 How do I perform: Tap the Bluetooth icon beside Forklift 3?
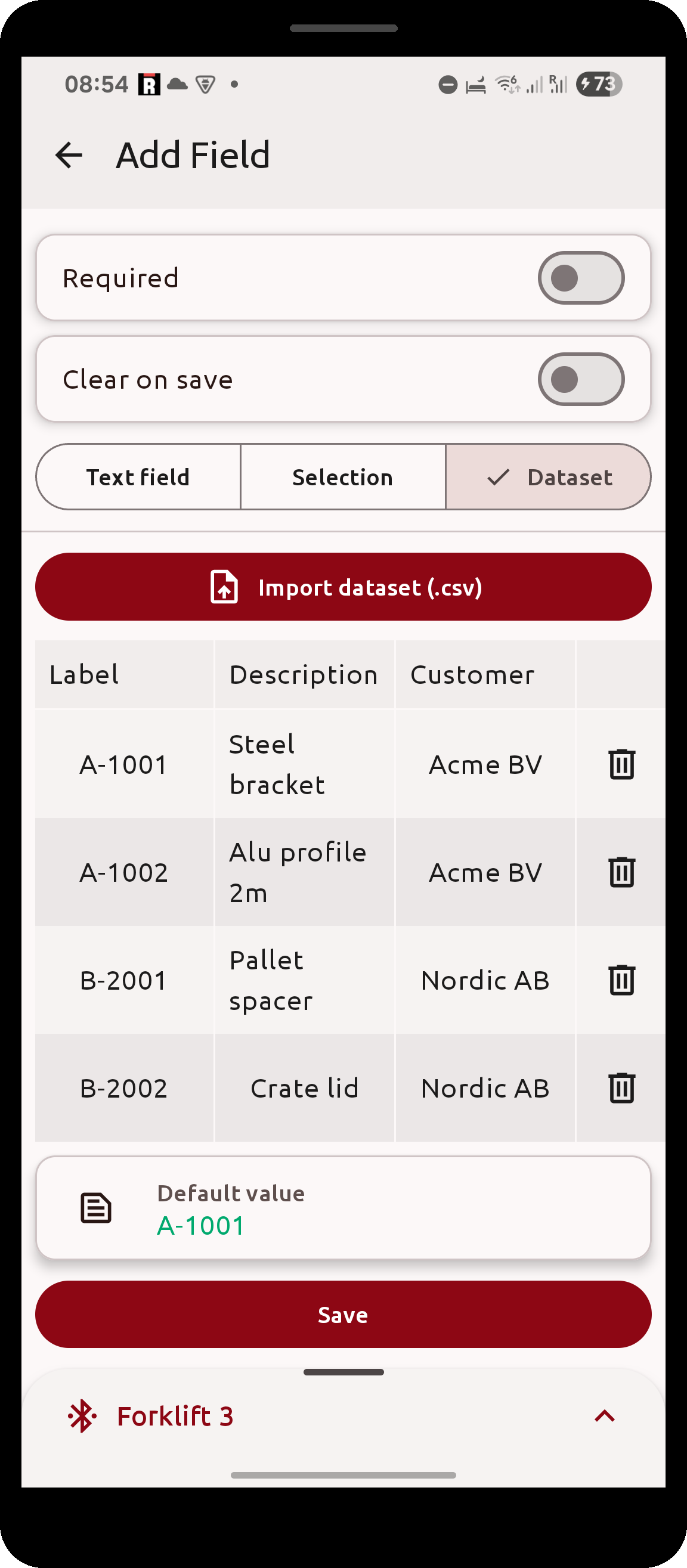[82, 1416]
